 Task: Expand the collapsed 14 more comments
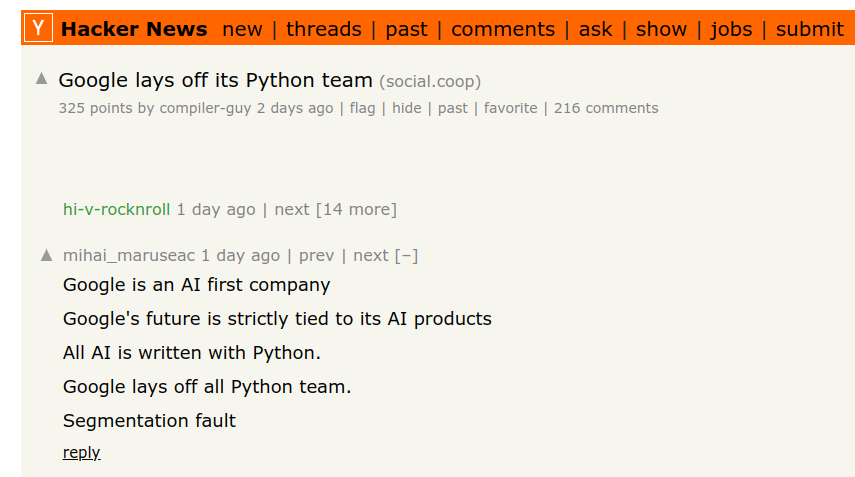click(x=356, y=209)
